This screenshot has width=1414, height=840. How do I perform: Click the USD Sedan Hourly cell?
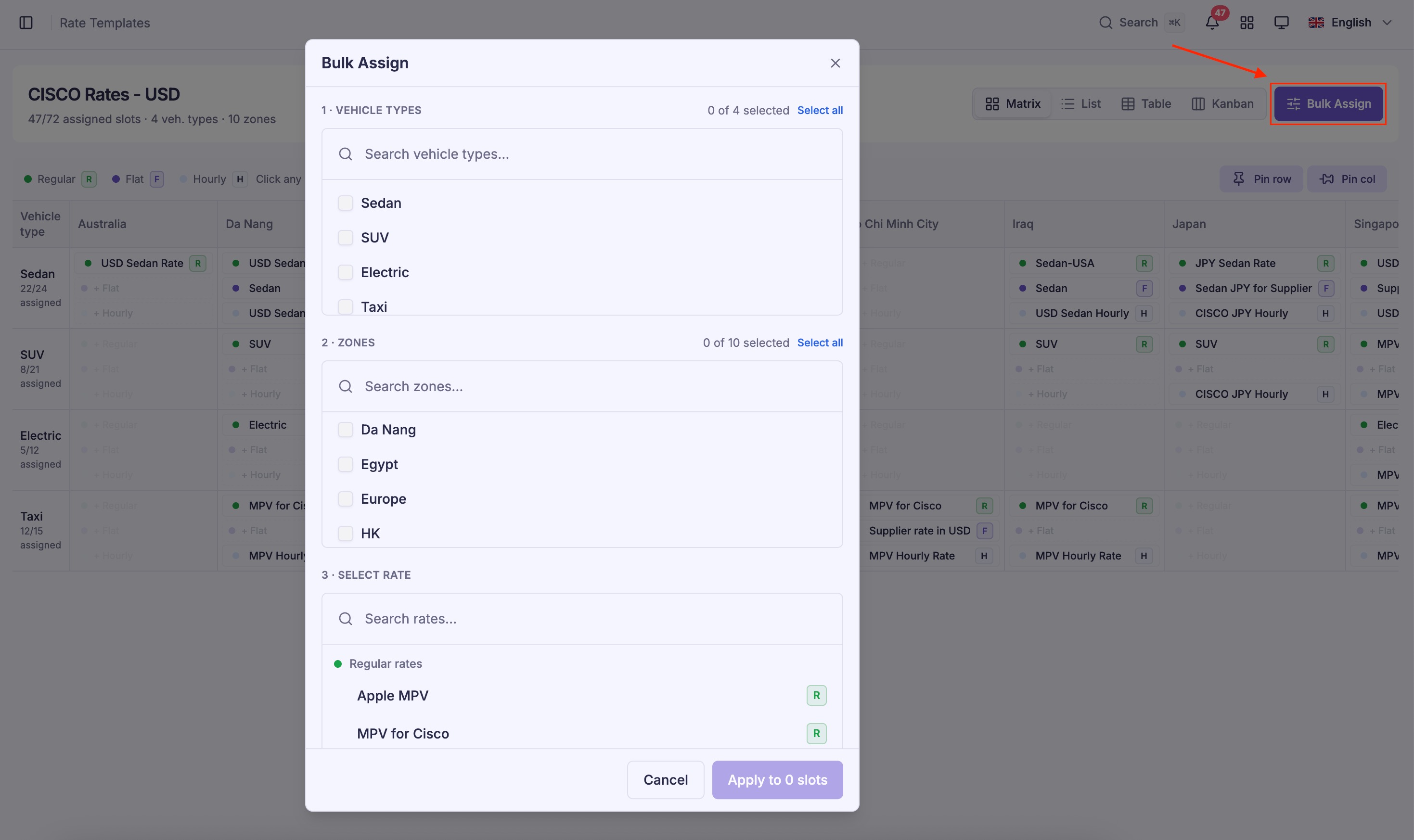click(x=1084, y=313)
